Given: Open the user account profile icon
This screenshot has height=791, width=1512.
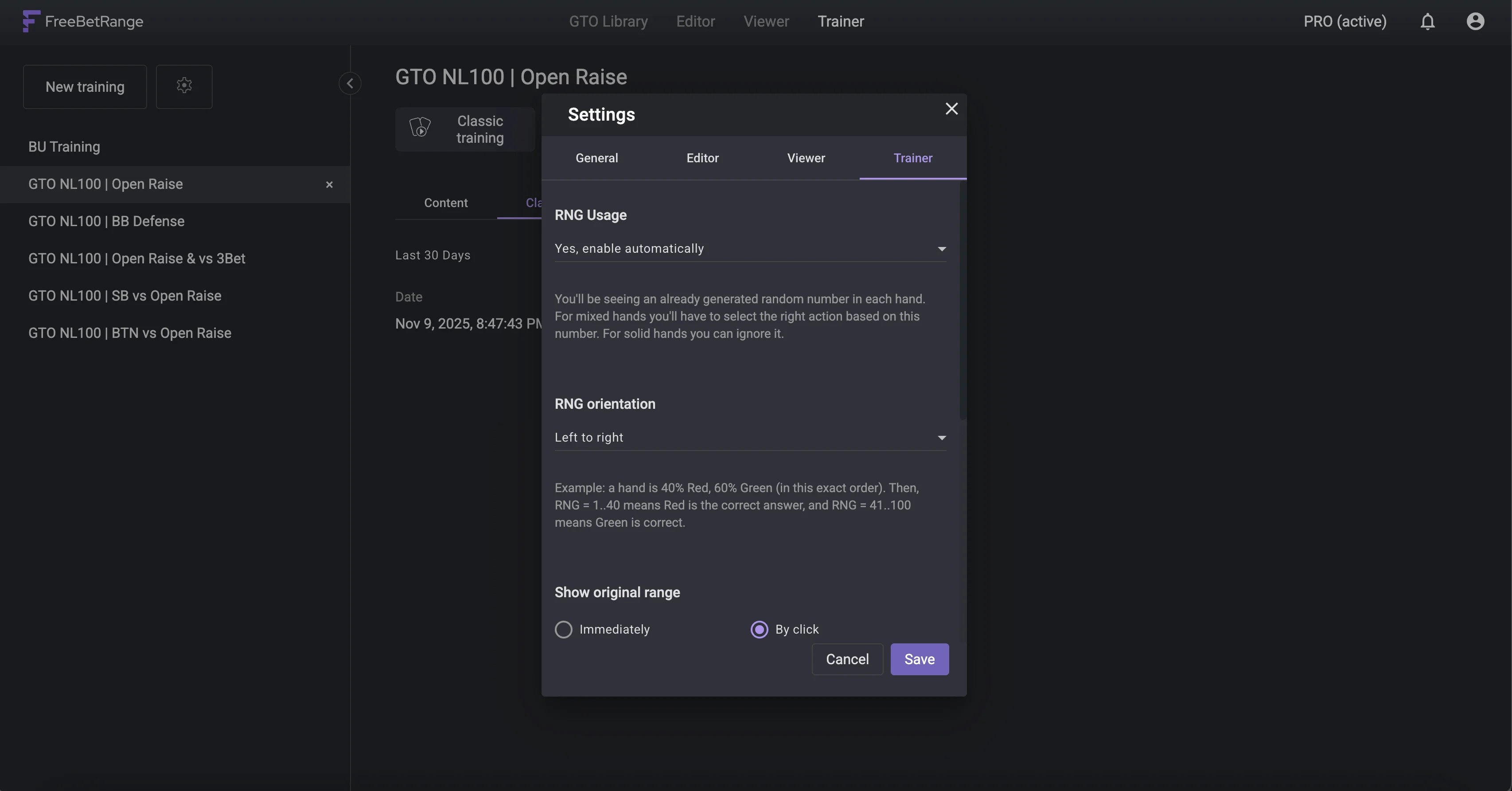Looking at the screenshot, I should point(1475,22).
